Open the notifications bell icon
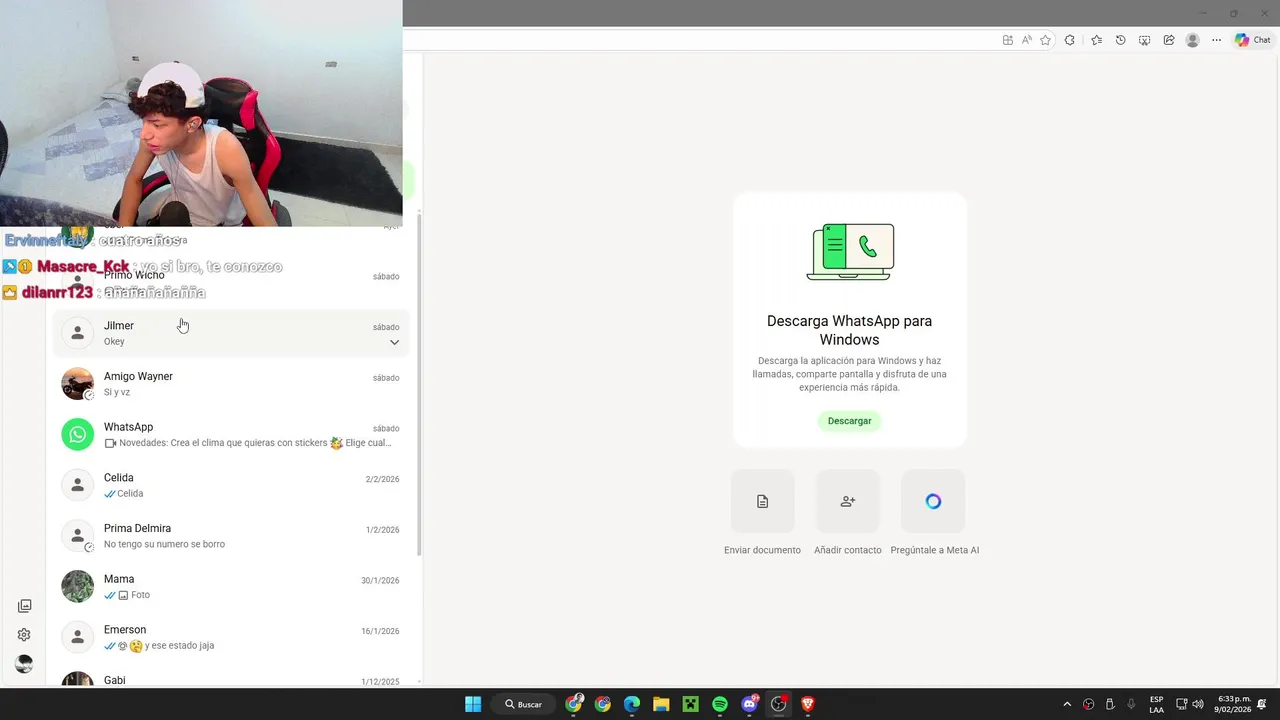The width and height of the screenshot is (1280, 720). click(x=1262, y=704)
